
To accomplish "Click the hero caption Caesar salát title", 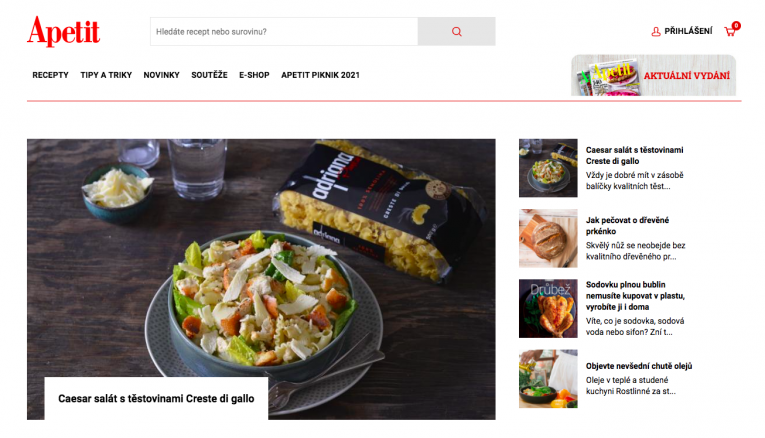I will point(156,398).
